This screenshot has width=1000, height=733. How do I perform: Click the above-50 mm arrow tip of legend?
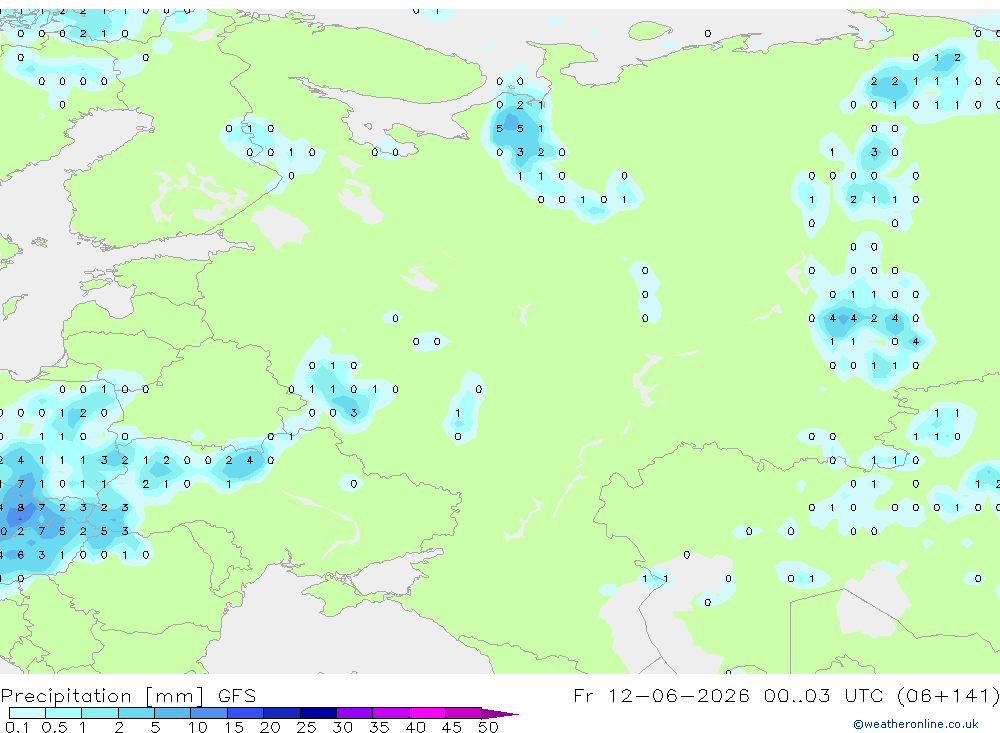click(499, 713)
